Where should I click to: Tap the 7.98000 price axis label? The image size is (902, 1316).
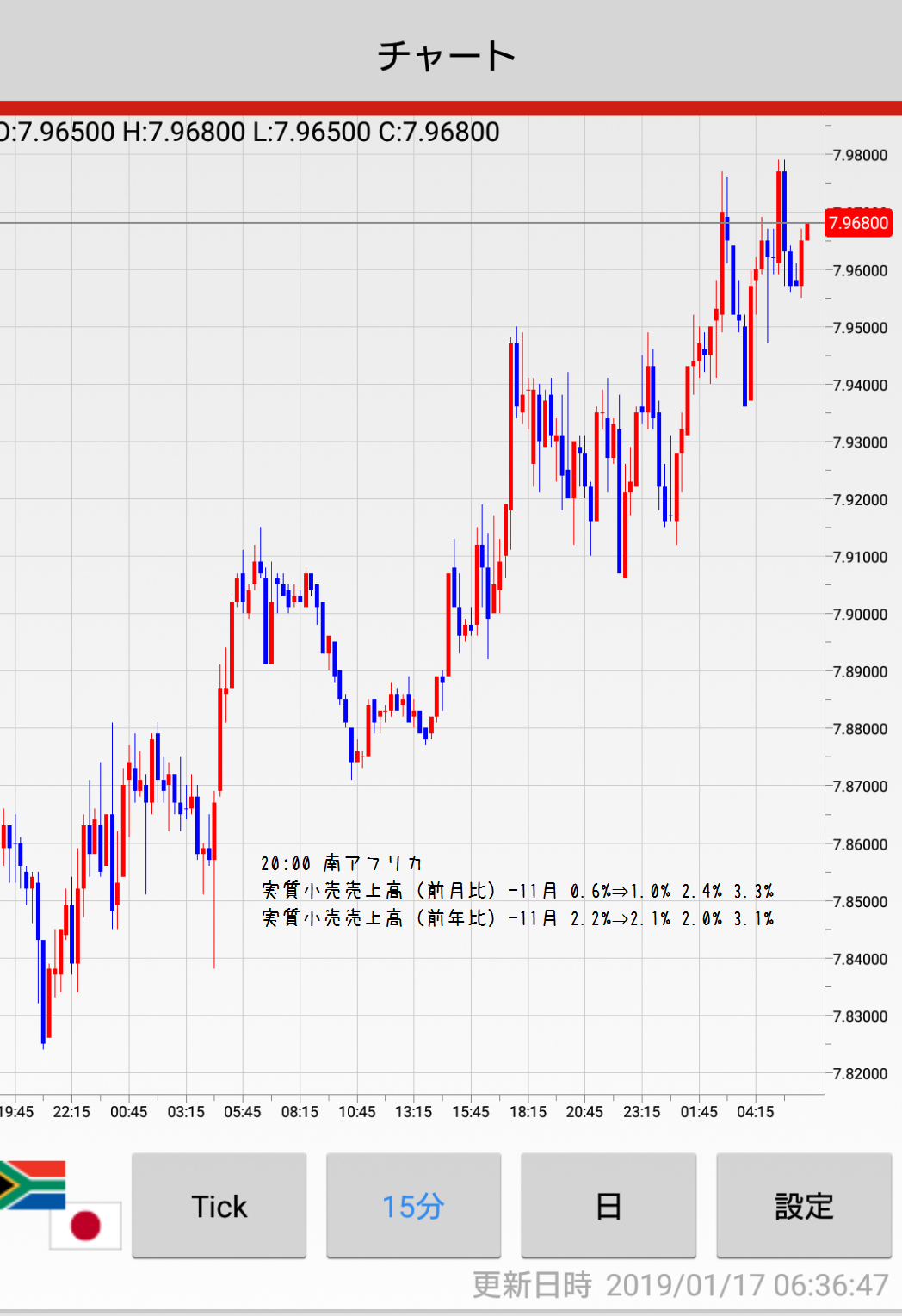coord(860,156)
